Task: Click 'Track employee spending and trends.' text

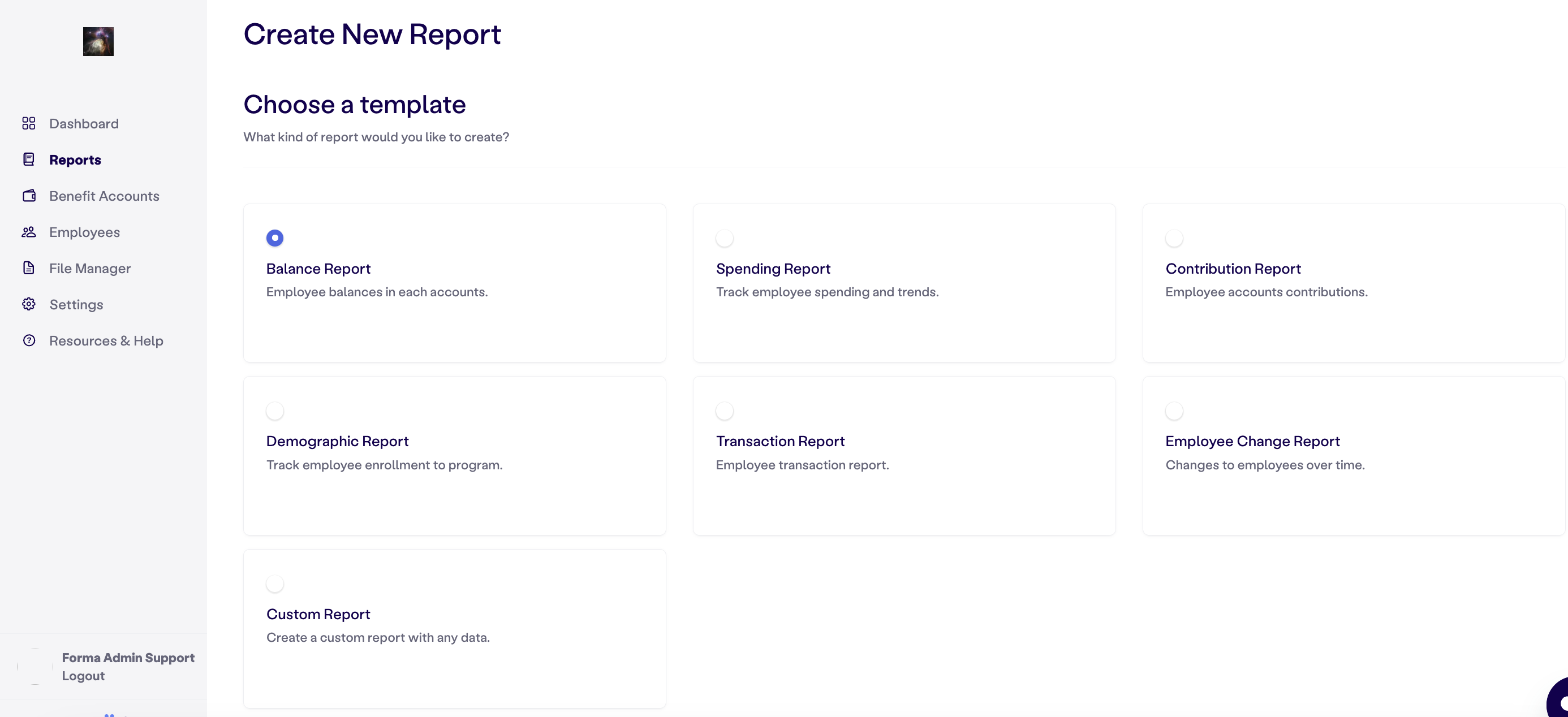Action: (x=827, y=292)
